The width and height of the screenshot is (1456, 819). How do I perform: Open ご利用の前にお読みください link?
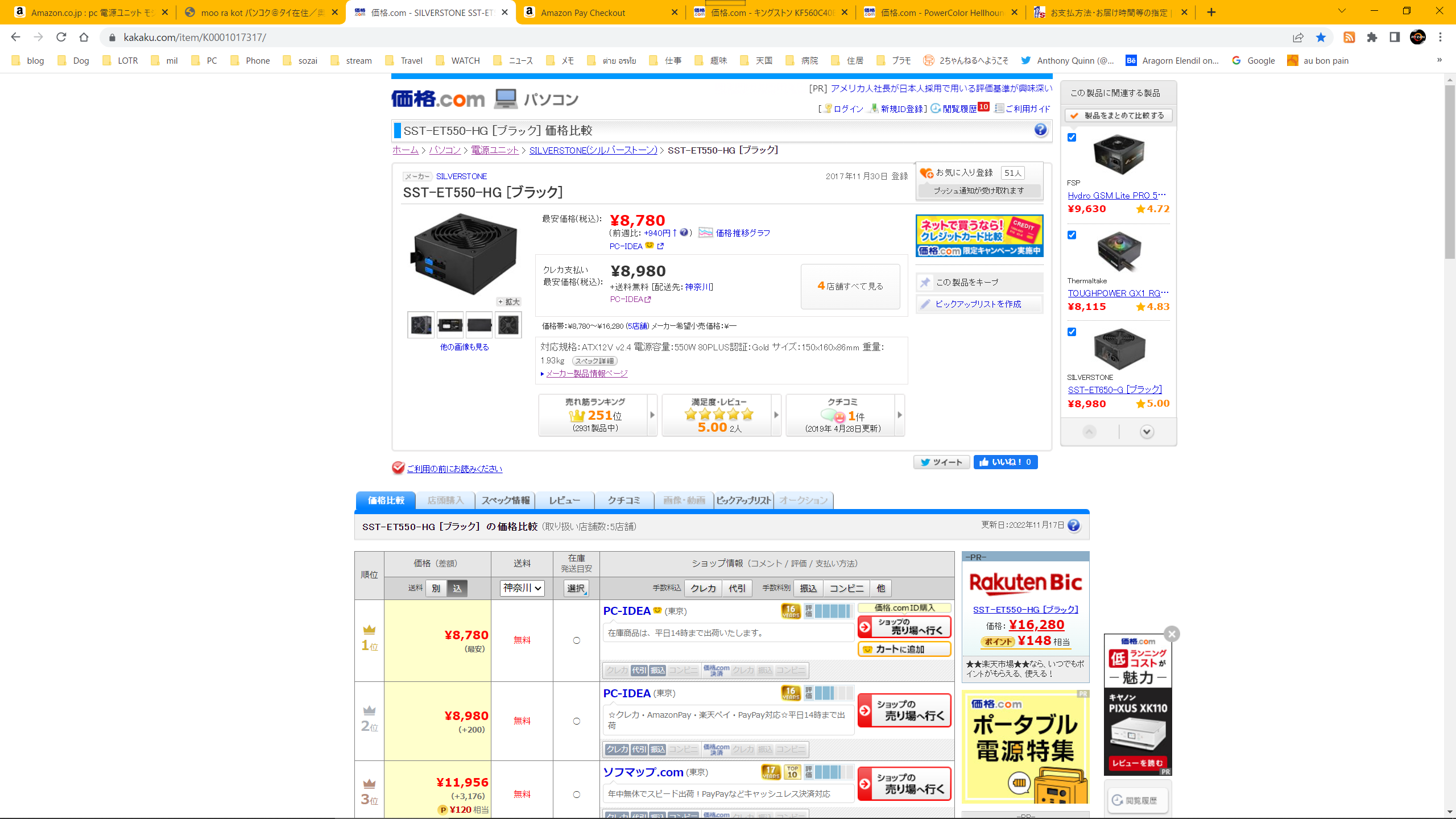[454, 469]
